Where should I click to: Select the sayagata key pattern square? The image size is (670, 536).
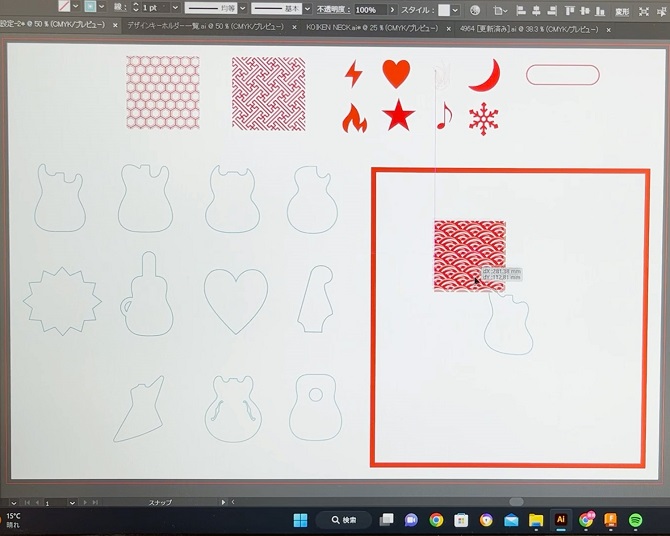(x=268, y=94)
